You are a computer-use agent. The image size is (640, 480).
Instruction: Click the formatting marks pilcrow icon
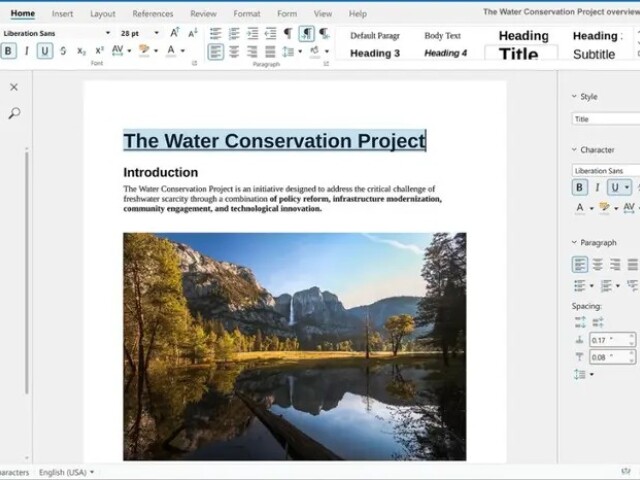coord(288,33)
